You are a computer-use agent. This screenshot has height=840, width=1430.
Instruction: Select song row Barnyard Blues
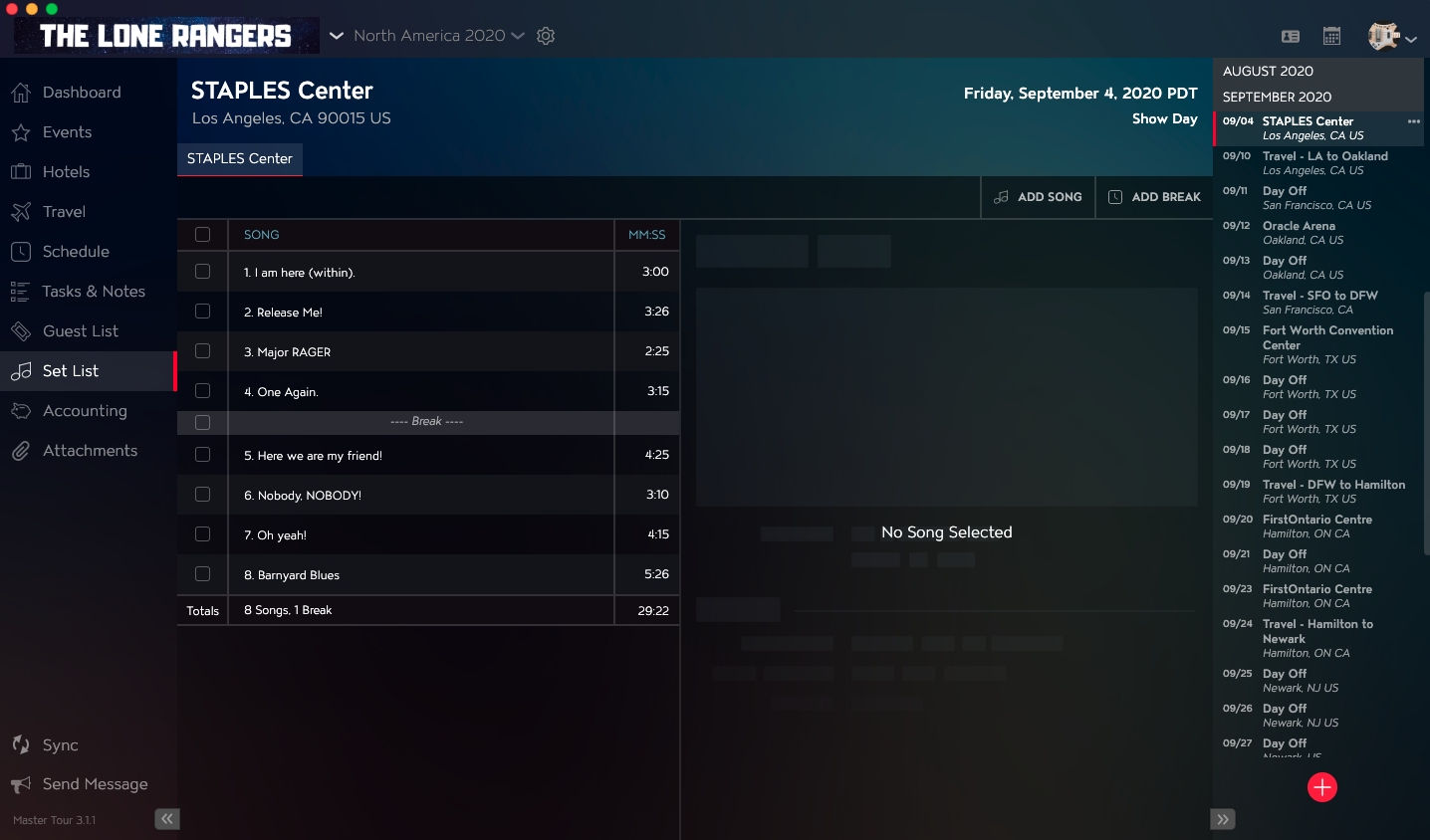428,574
